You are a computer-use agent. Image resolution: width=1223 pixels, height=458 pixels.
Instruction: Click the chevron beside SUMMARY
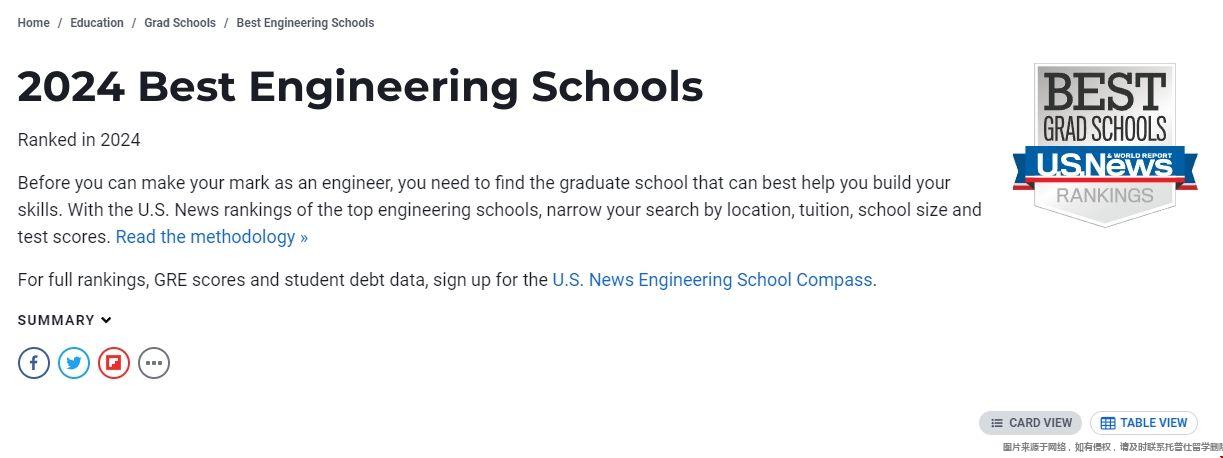coord(106,320)
